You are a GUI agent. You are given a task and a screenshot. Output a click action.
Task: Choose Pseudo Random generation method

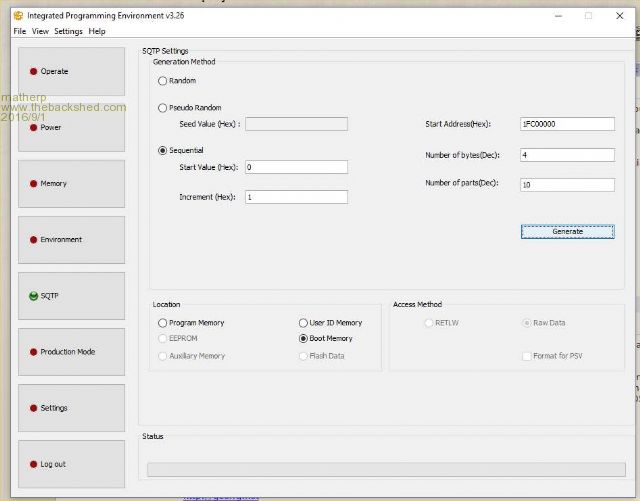163,107
